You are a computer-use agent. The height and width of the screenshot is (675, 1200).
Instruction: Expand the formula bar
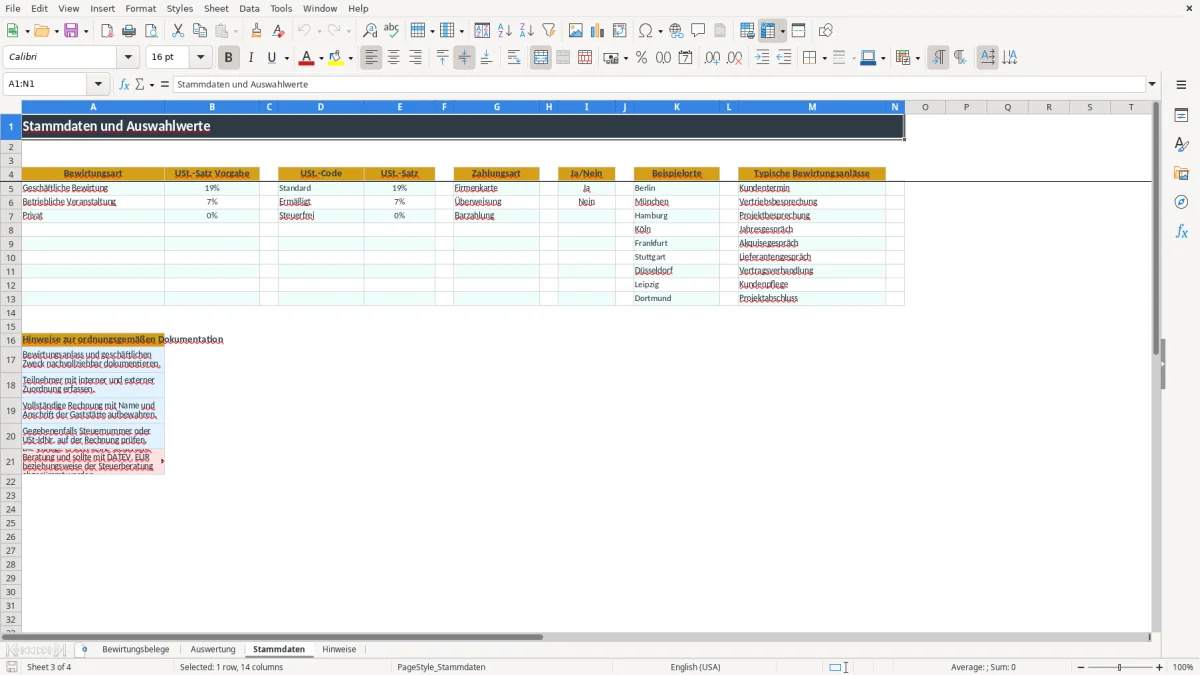click(x=1152, y=84)
